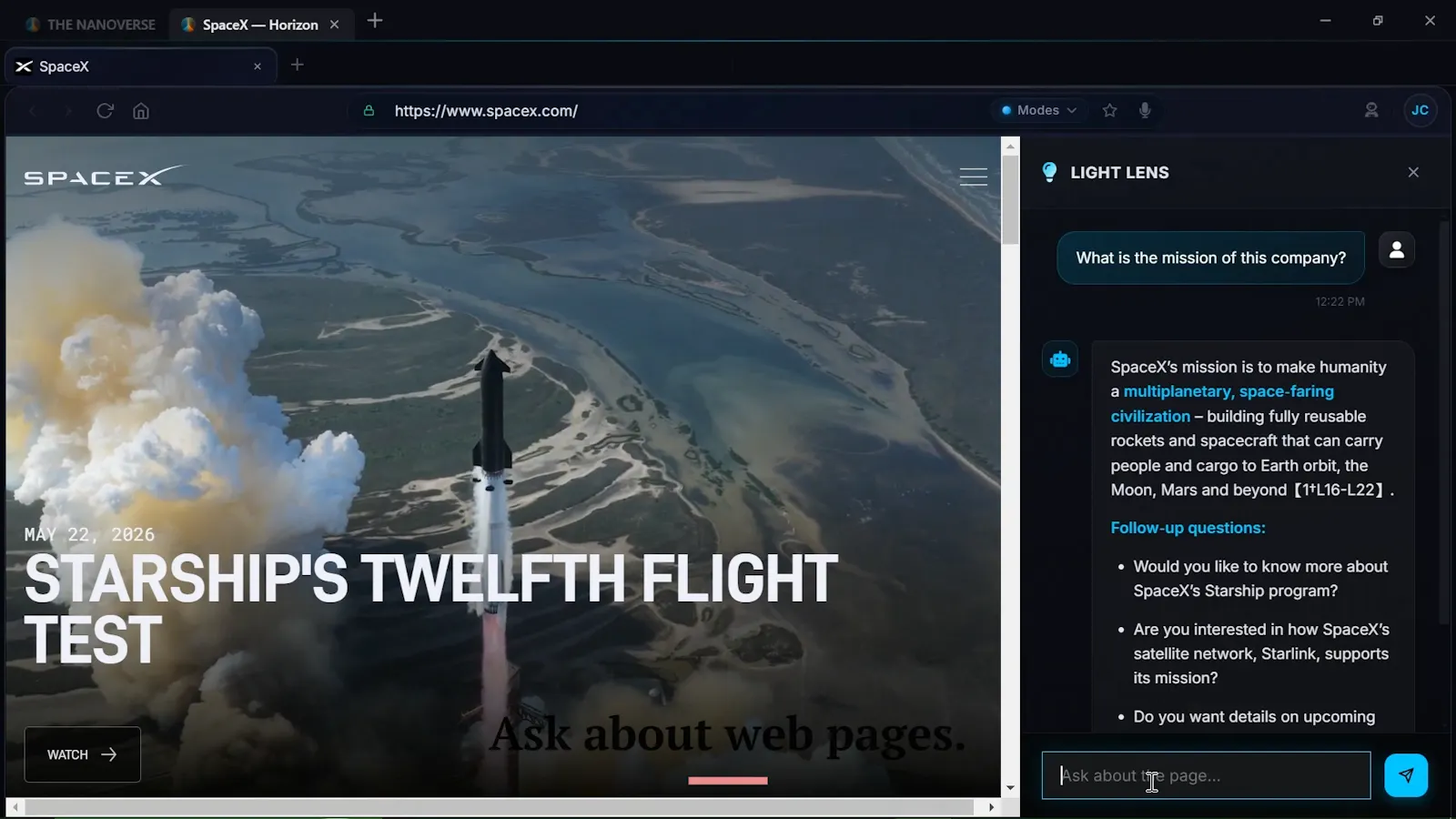
Task: Click the pink carousel indicator bar
Action: [728, 781]
